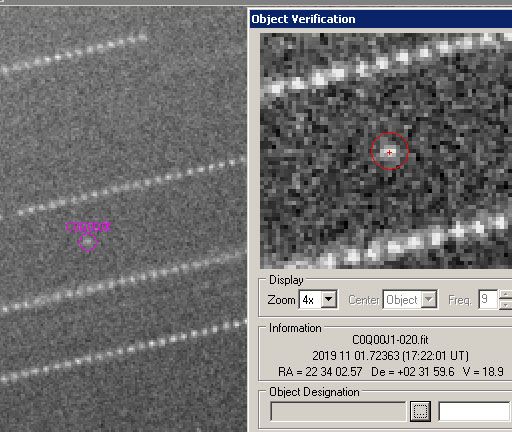The width and height of the screenshot is (512, 432).
Task: Click the red circle marker around the object
Action: (390, 151)
